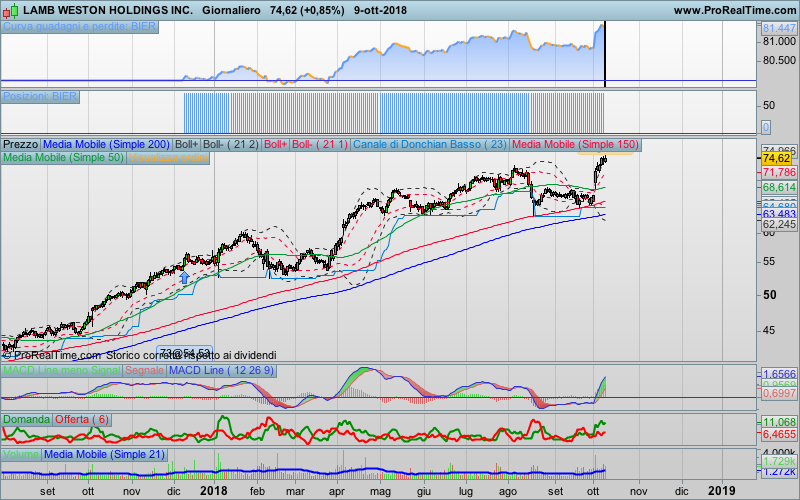This screenshot has height=500, width=800.
Task: Click the 1.272k volume average tag
Action: coord(779,471)
